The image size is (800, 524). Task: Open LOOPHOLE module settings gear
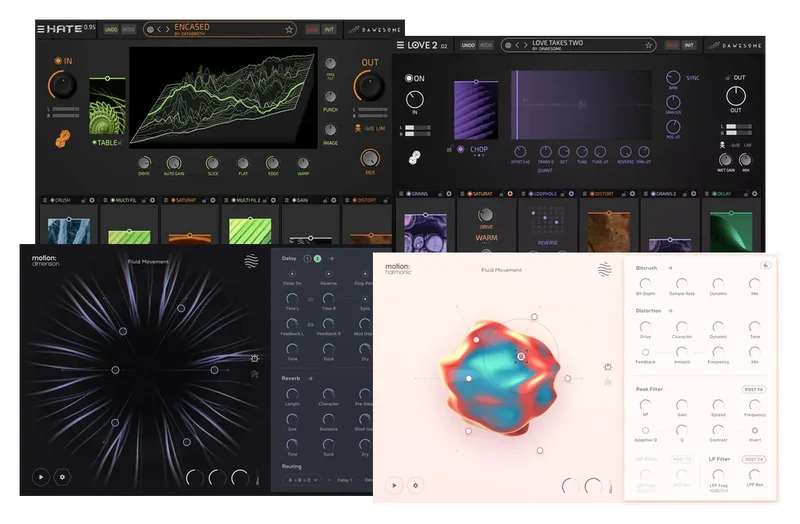coord(571,194)
